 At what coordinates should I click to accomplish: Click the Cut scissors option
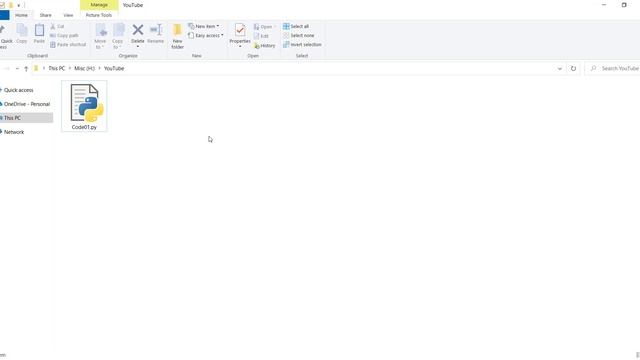[x=57, y=27]
